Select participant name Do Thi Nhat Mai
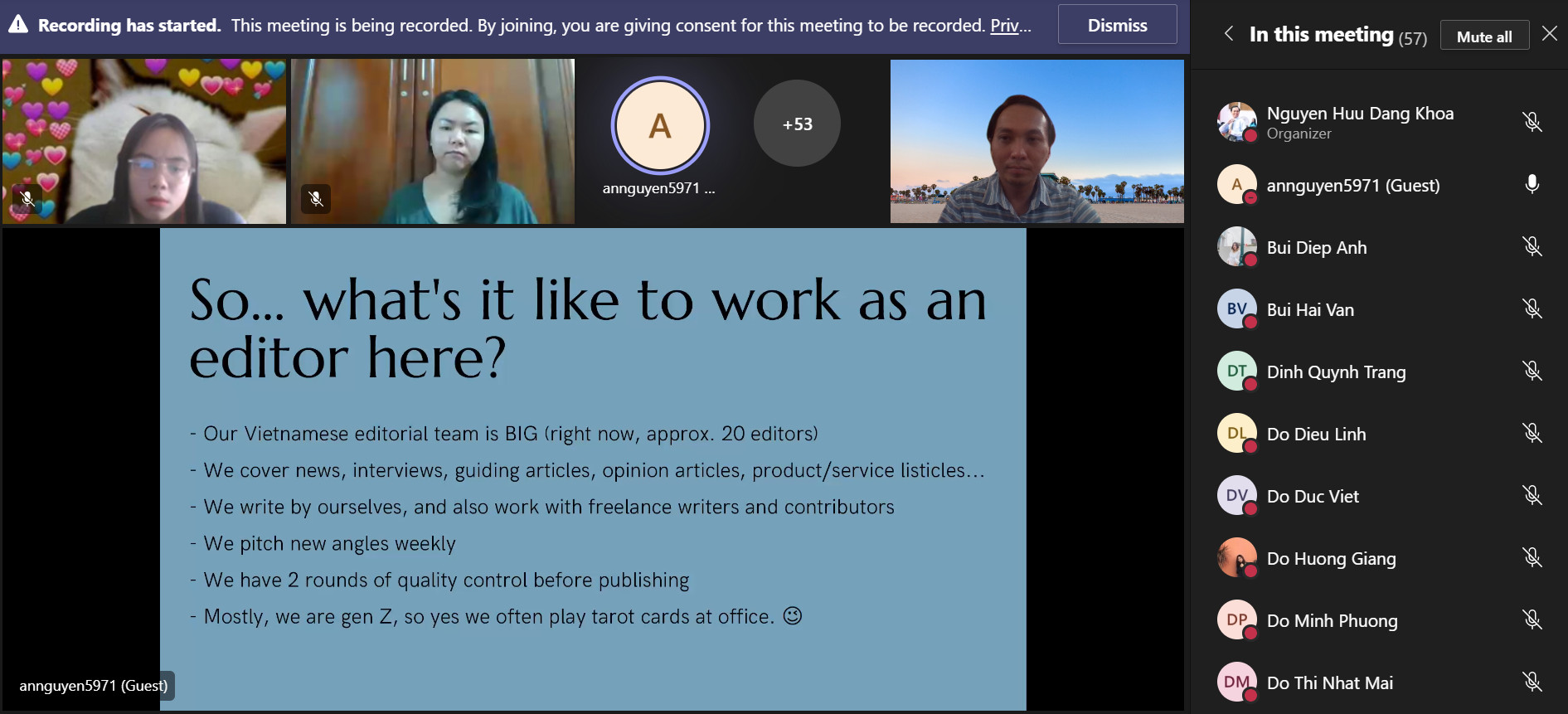 [1329, 683]
